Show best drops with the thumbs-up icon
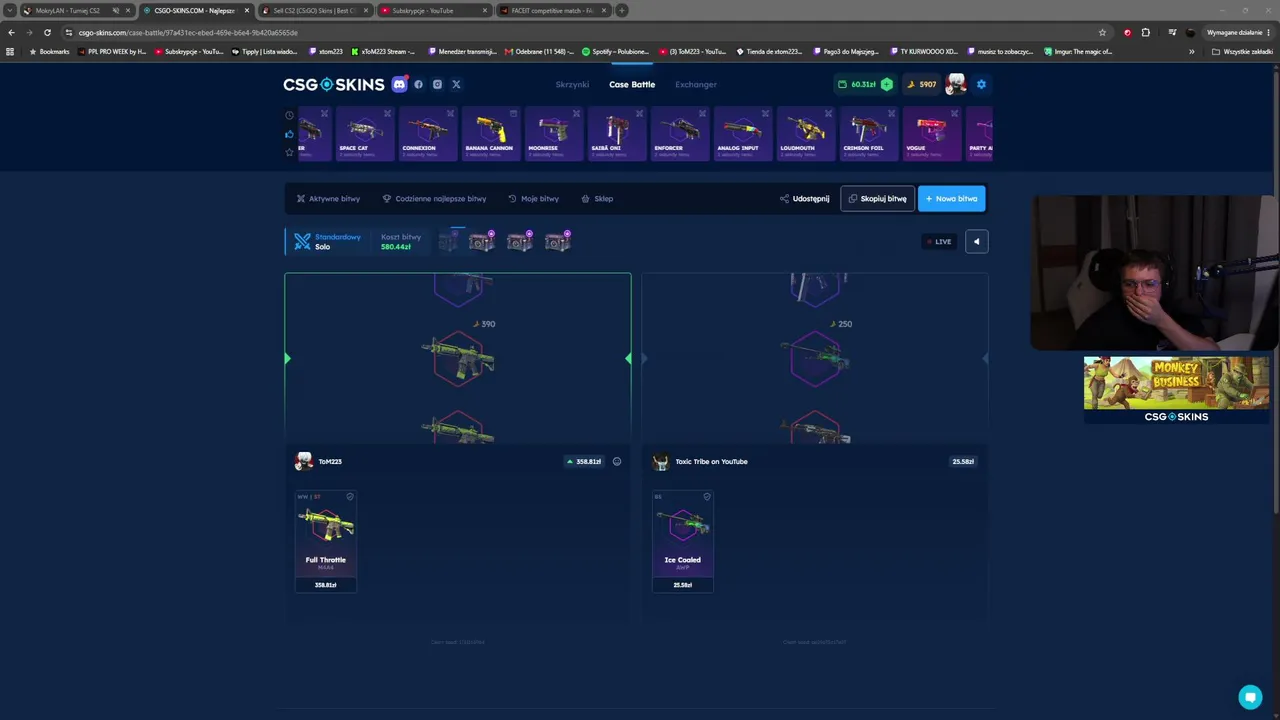The width and height of the screenshot is (1280, 720). [x=290, y=134]
